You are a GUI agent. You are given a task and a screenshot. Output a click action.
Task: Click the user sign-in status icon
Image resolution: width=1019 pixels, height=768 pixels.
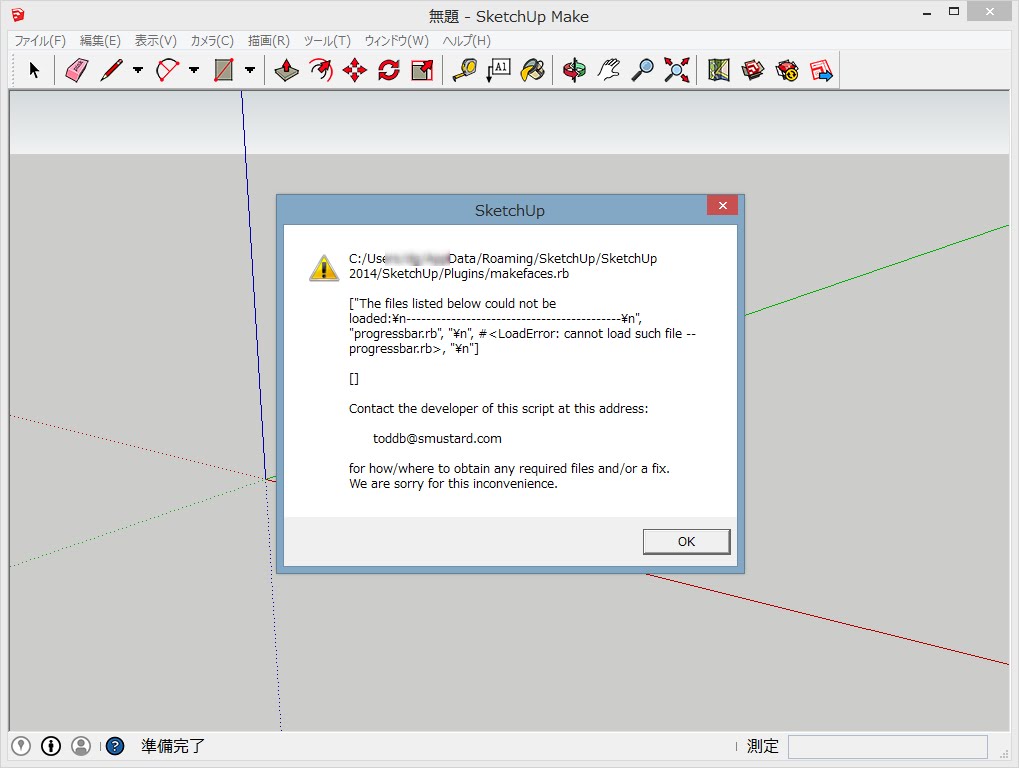click(x=81, y=746)
